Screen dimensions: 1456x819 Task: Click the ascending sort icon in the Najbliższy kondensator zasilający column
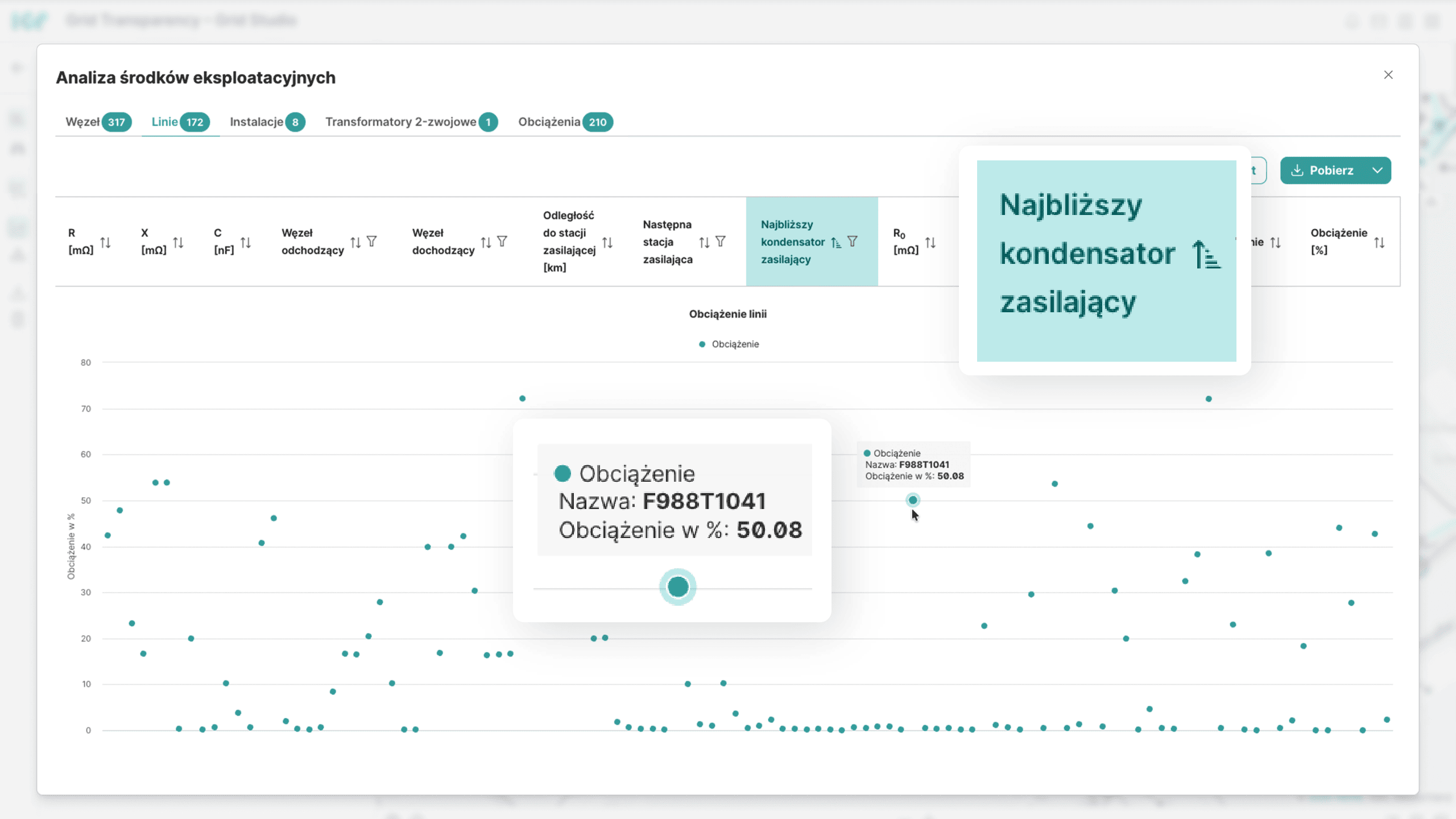(835, 243)
